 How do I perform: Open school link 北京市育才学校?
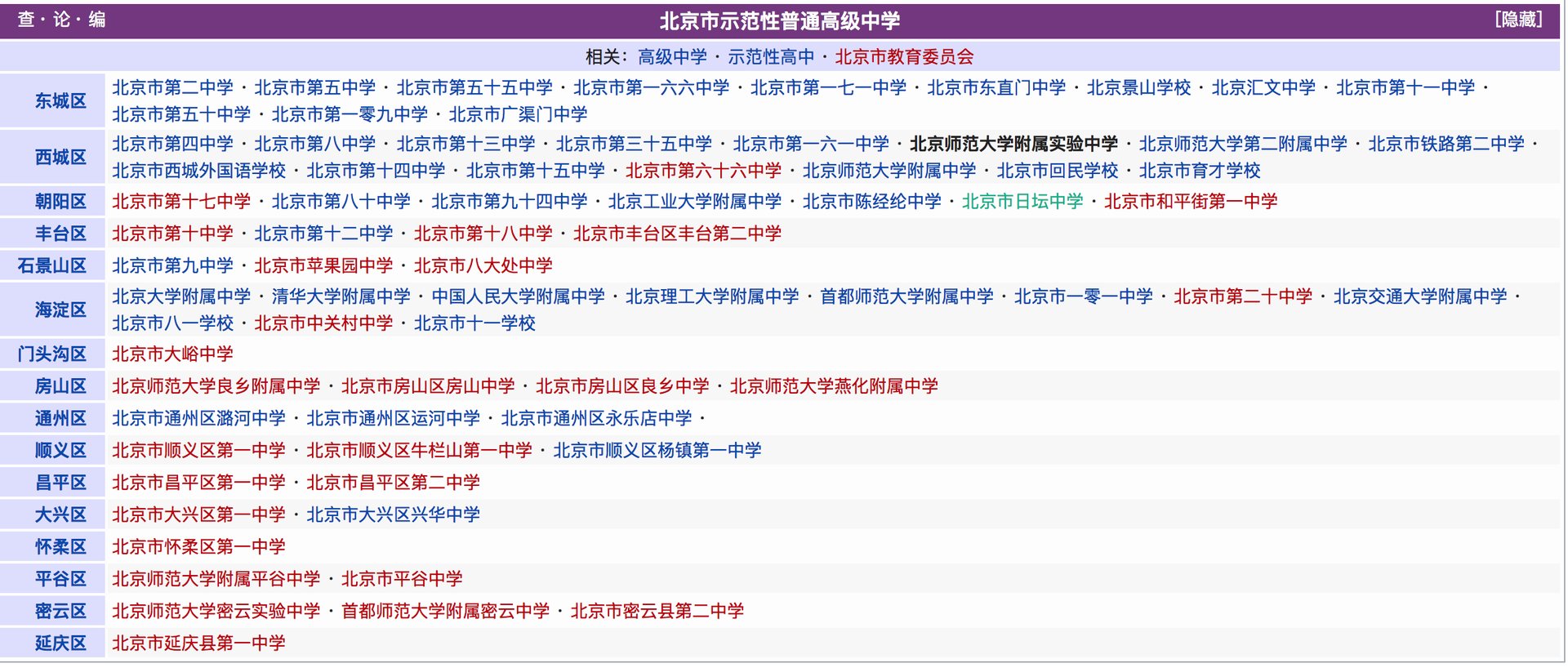(x=1200, y=171)
